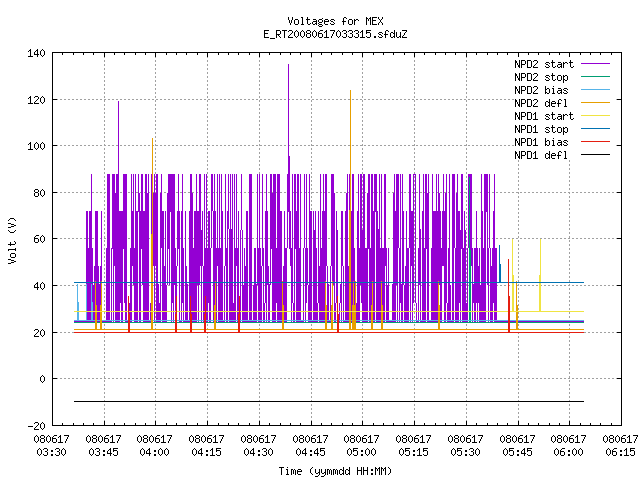Image resolution: width=640 pixels, height=480 pixels.
Task: Click the 'Voltages for MEX' chart title
Action: coord(335,21)
